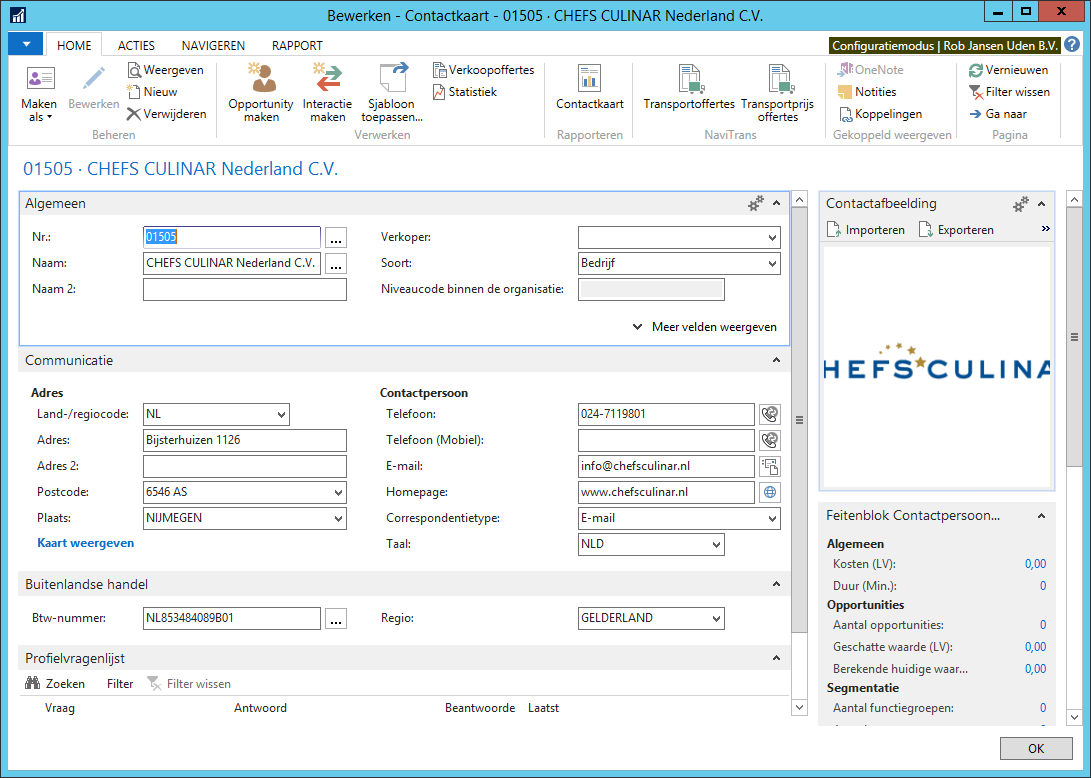Collapse the Profielvragenlijst section
The image size is (1091, 778).
tap(777, 658)
